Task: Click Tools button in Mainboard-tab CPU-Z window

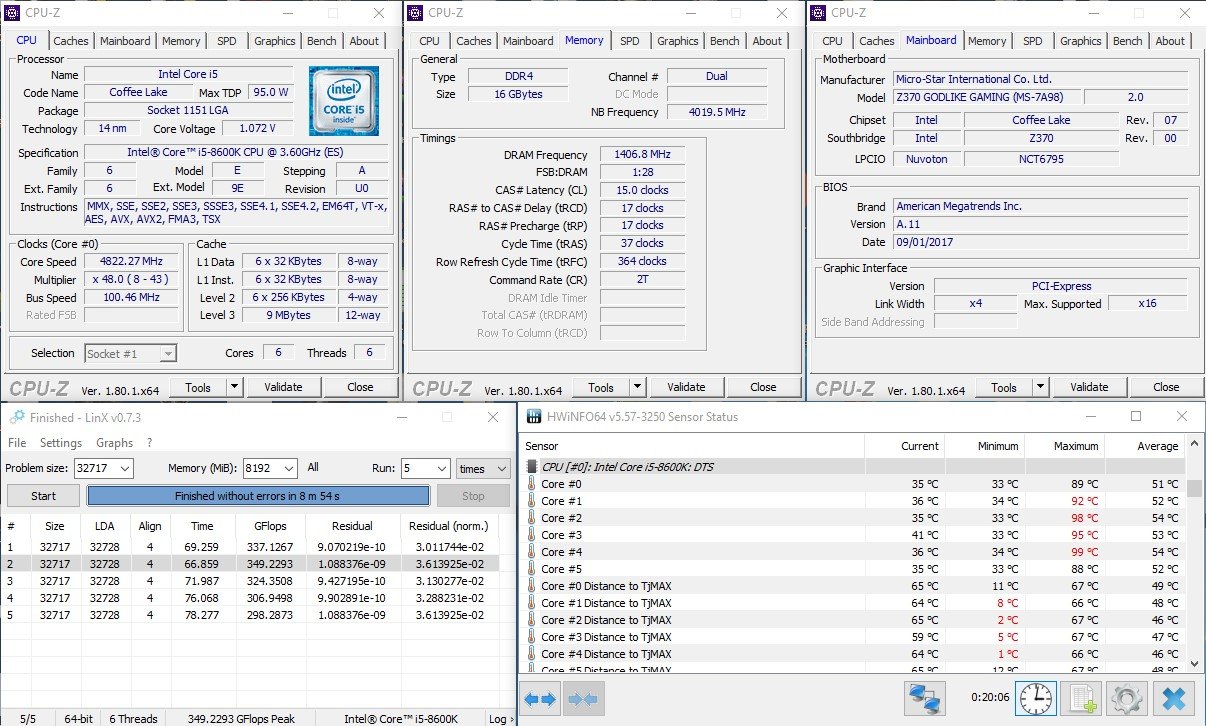Action: click(1004, 387)
